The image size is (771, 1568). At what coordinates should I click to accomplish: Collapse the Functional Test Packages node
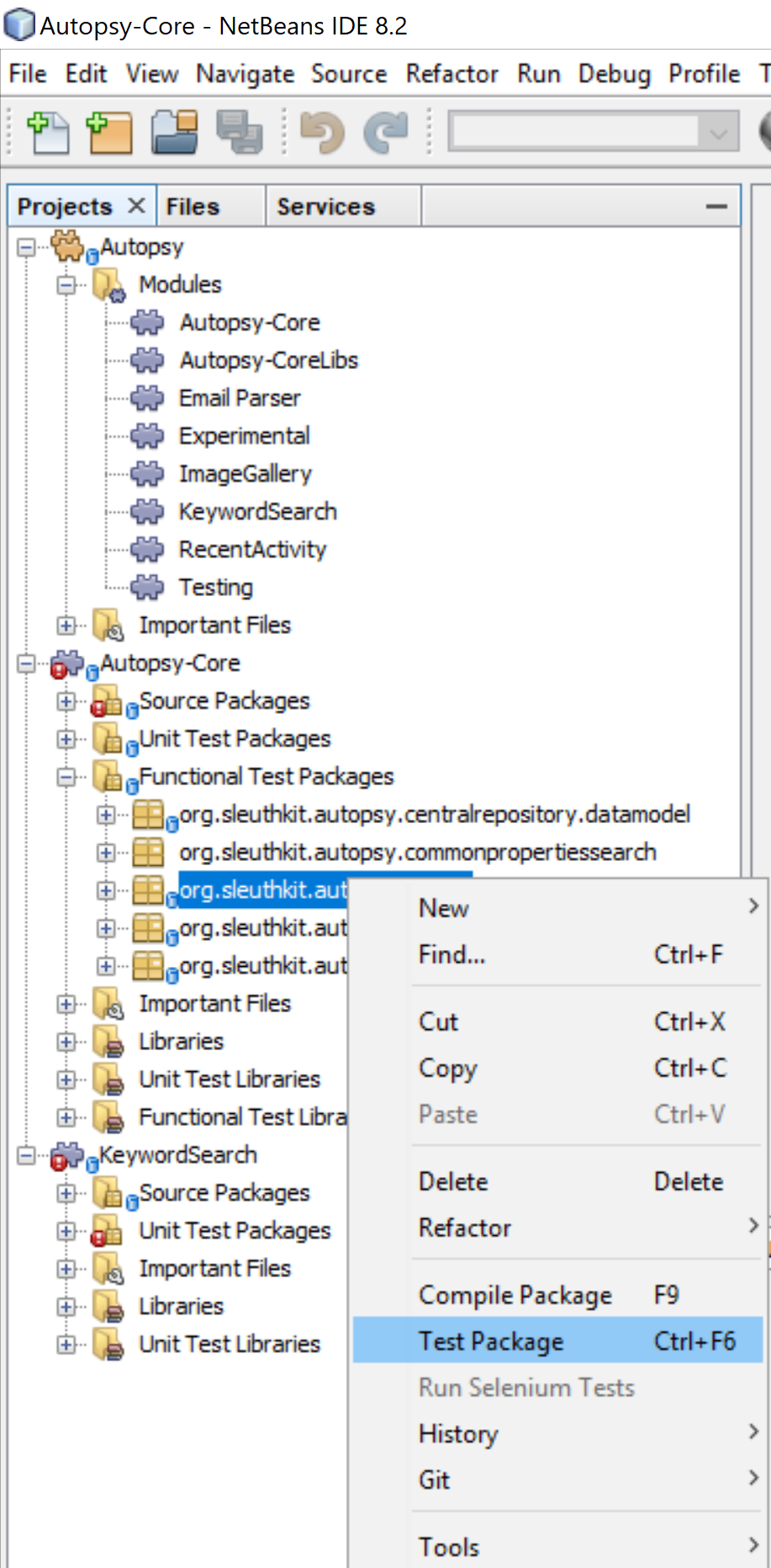click(66, 777)
